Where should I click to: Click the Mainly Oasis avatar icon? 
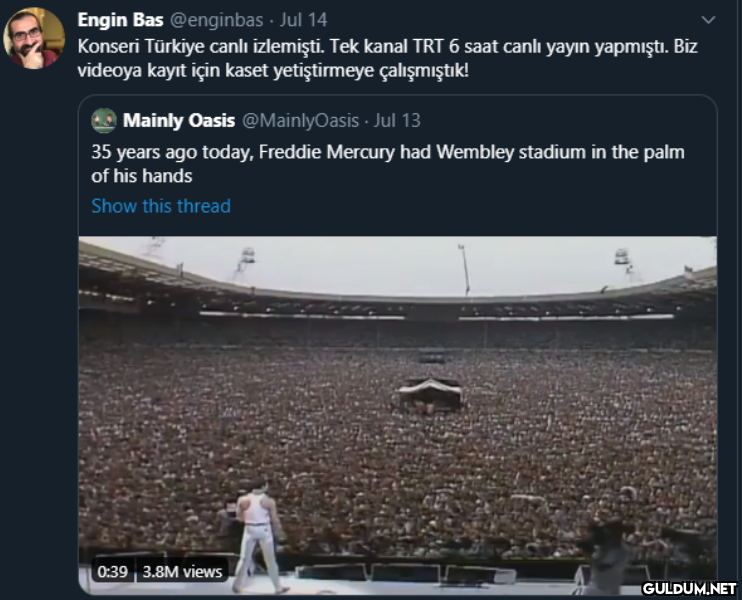pos(104,120)
